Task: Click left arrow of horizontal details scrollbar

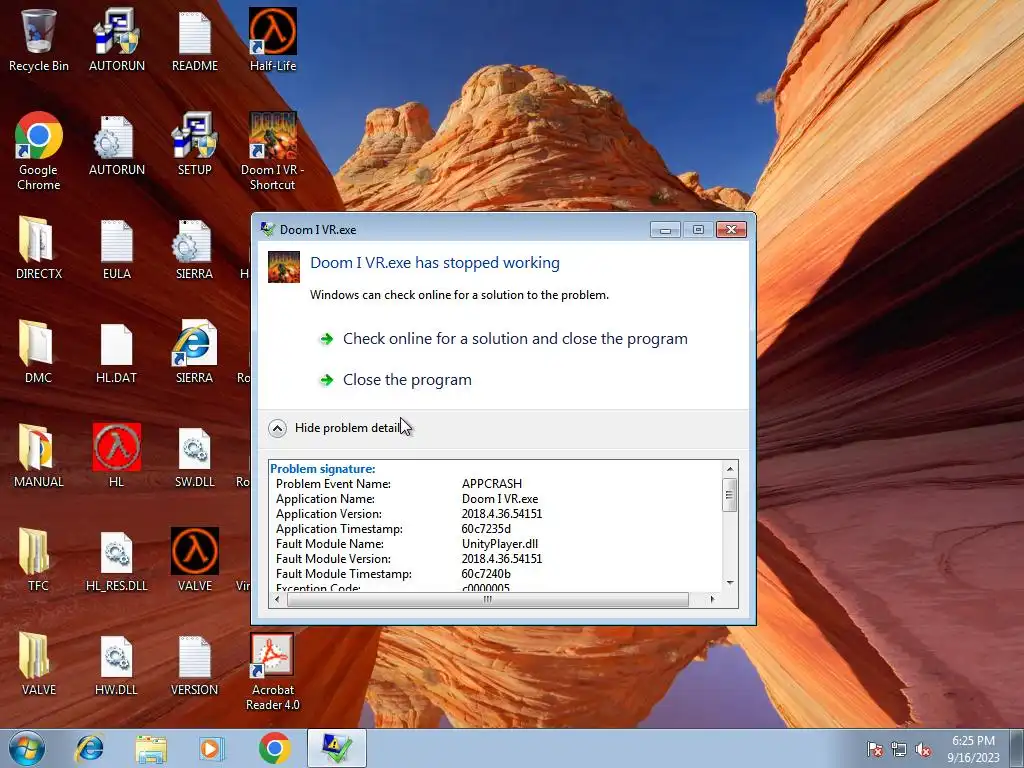Action: [x=278, y=600]
